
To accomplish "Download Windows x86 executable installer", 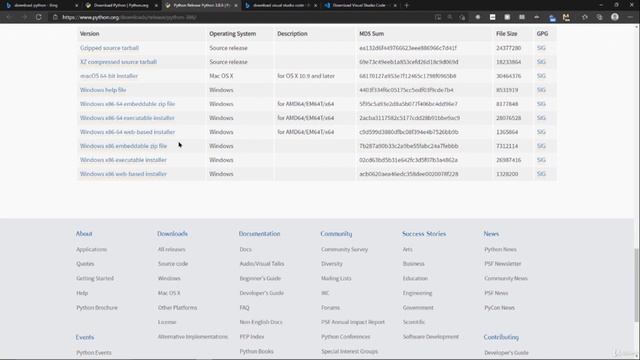I will pos(123,160).
